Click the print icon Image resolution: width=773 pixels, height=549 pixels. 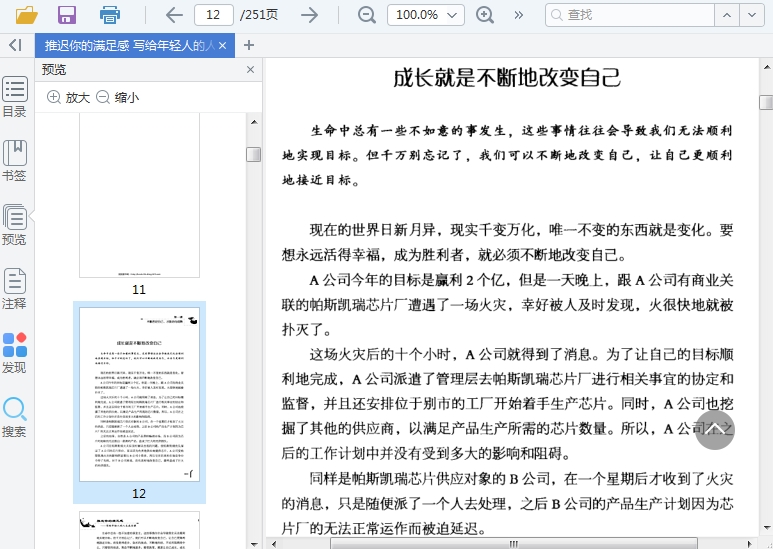(110, 15)
